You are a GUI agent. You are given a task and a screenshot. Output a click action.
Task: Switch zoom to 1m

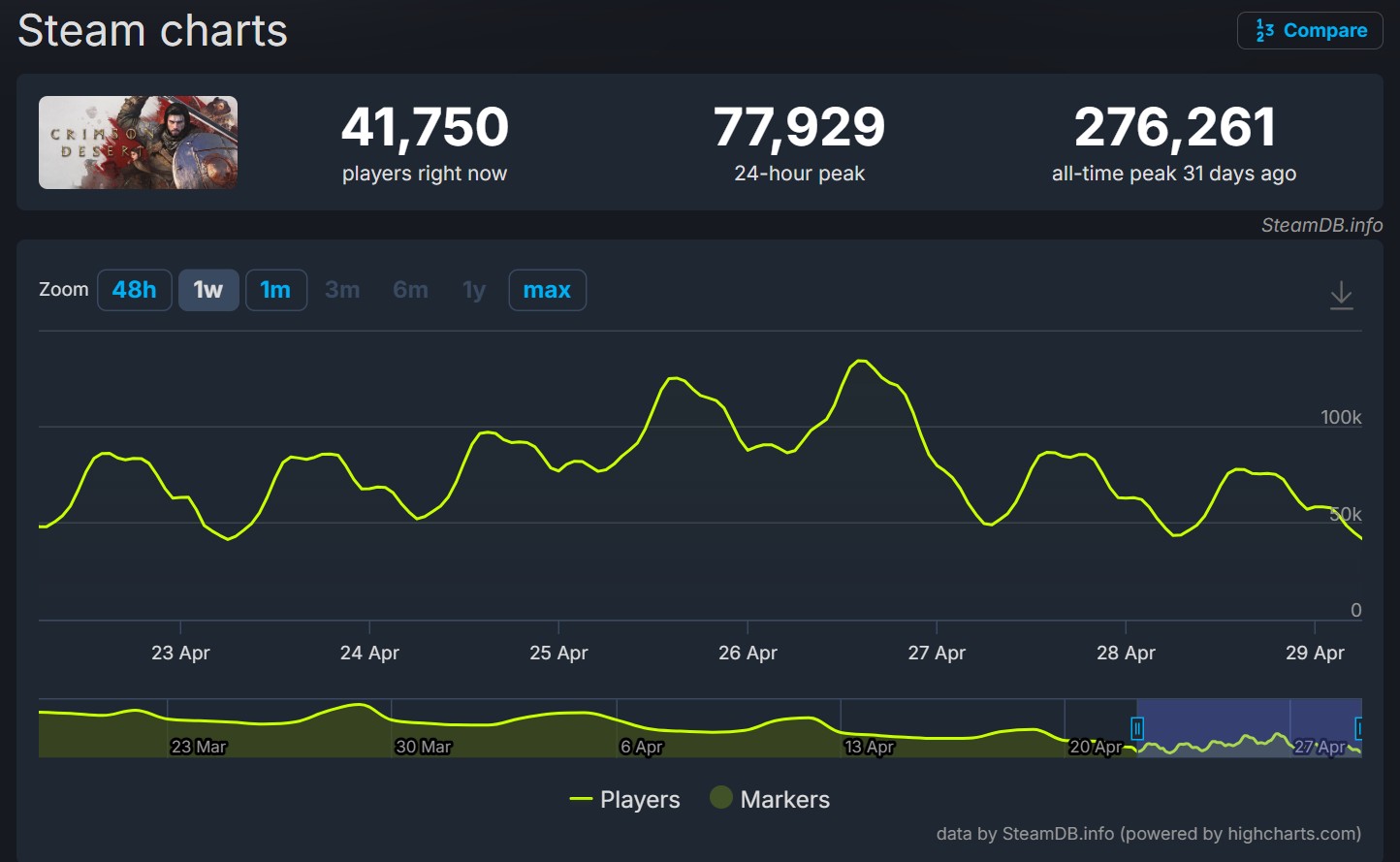coord(275,290)
